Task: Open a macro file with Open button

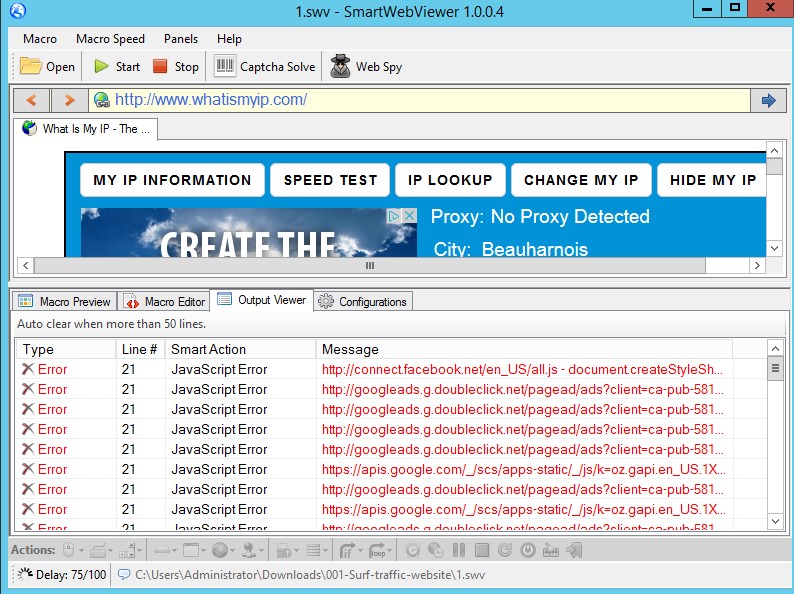Action: [x=47, y=66]
